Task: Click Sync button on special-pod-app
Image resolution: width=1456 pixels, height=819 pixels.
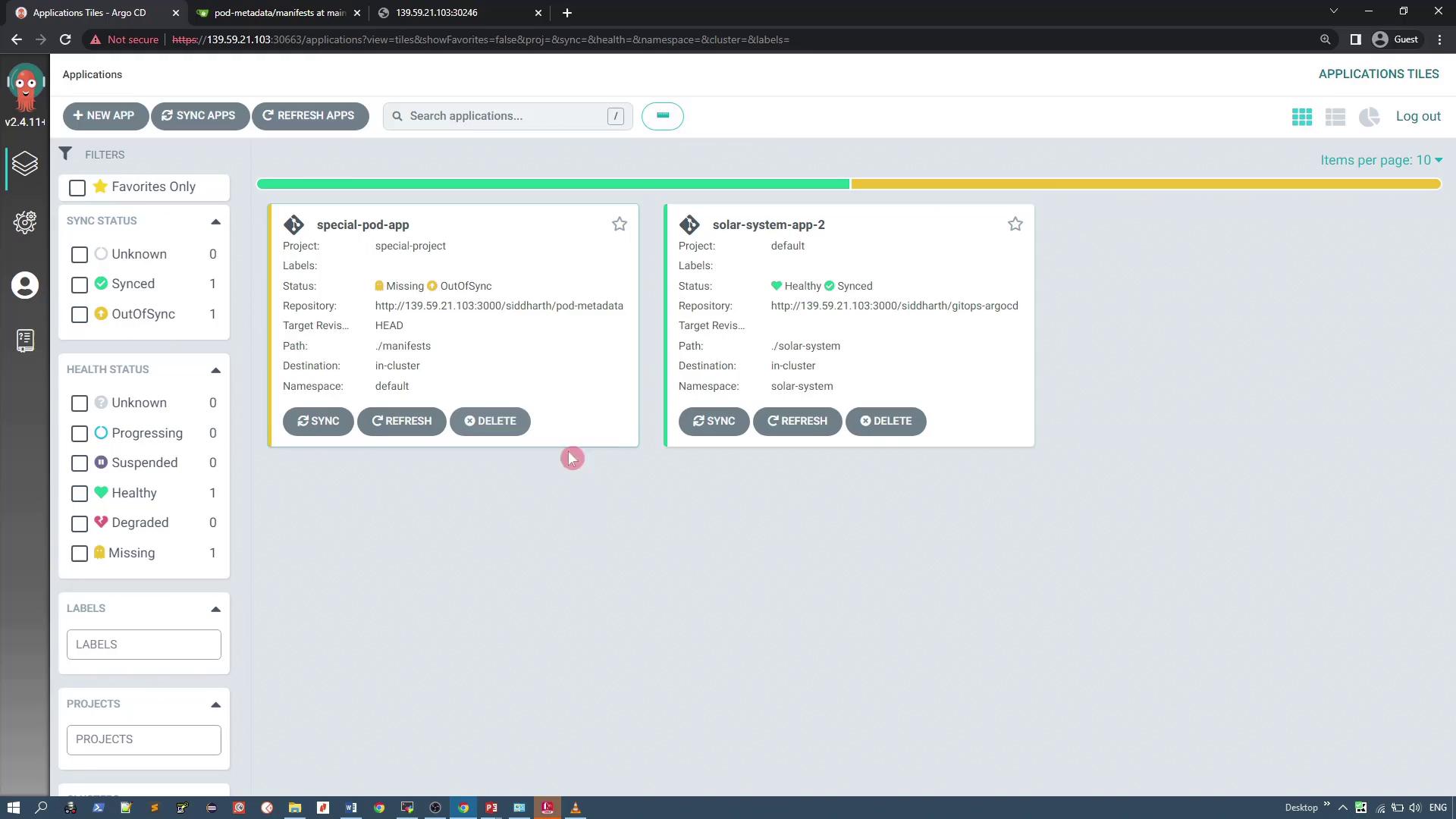Action: [318, 421]
